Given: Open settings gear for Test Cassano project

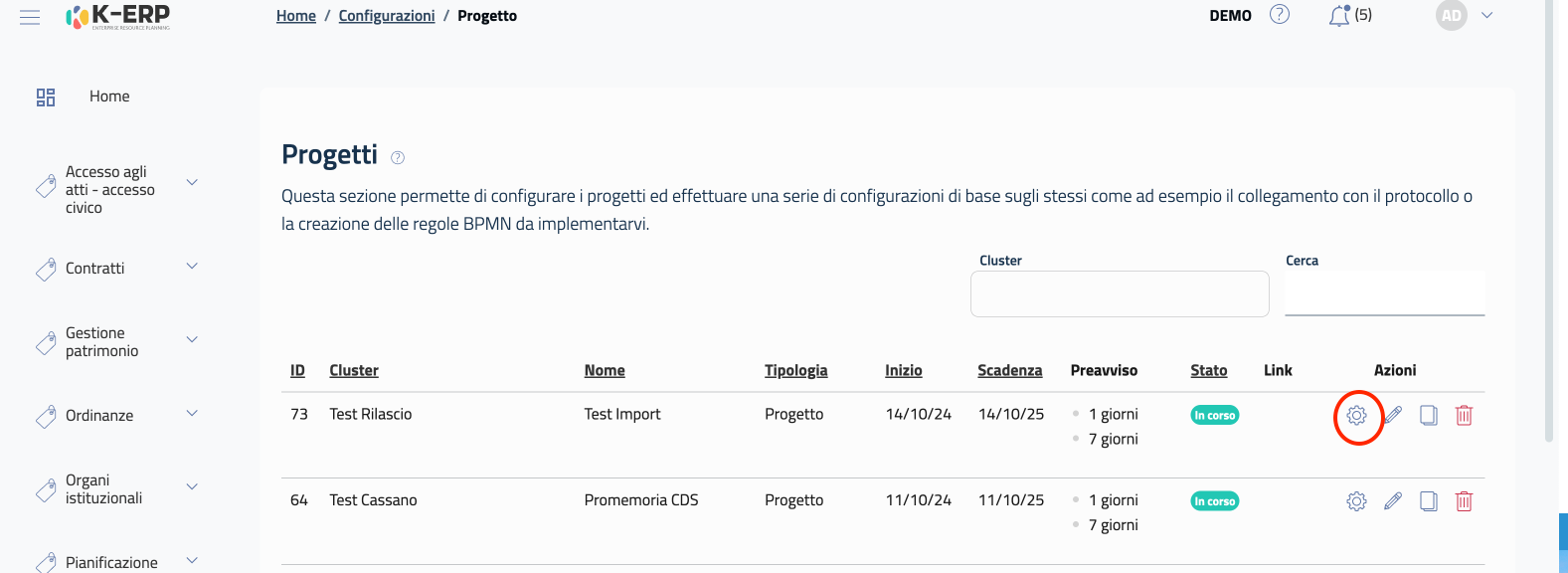Looking at the screenshot, I should (1356, 501).
